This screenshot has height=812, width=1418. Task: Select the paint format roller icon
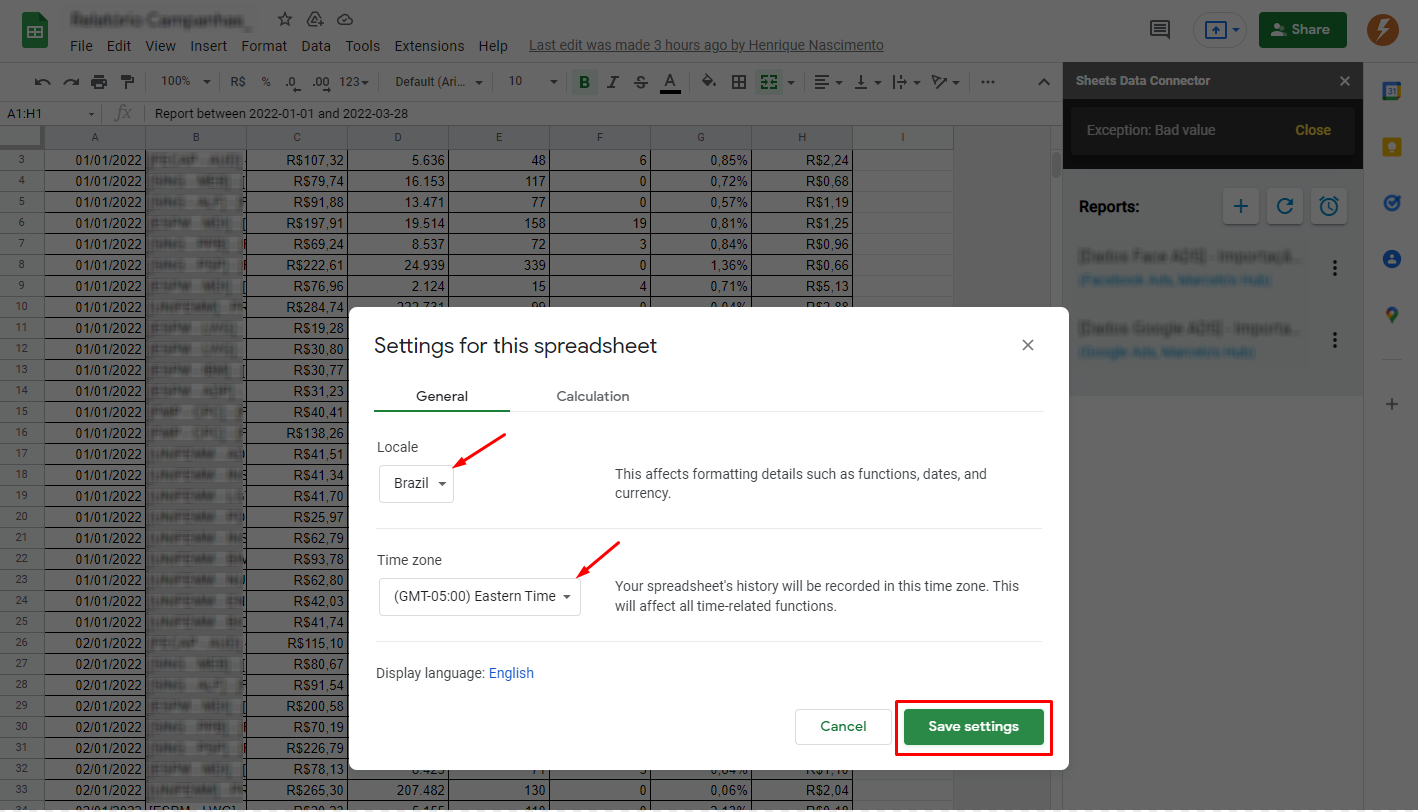pyautogui.click(x=127, y=82)
